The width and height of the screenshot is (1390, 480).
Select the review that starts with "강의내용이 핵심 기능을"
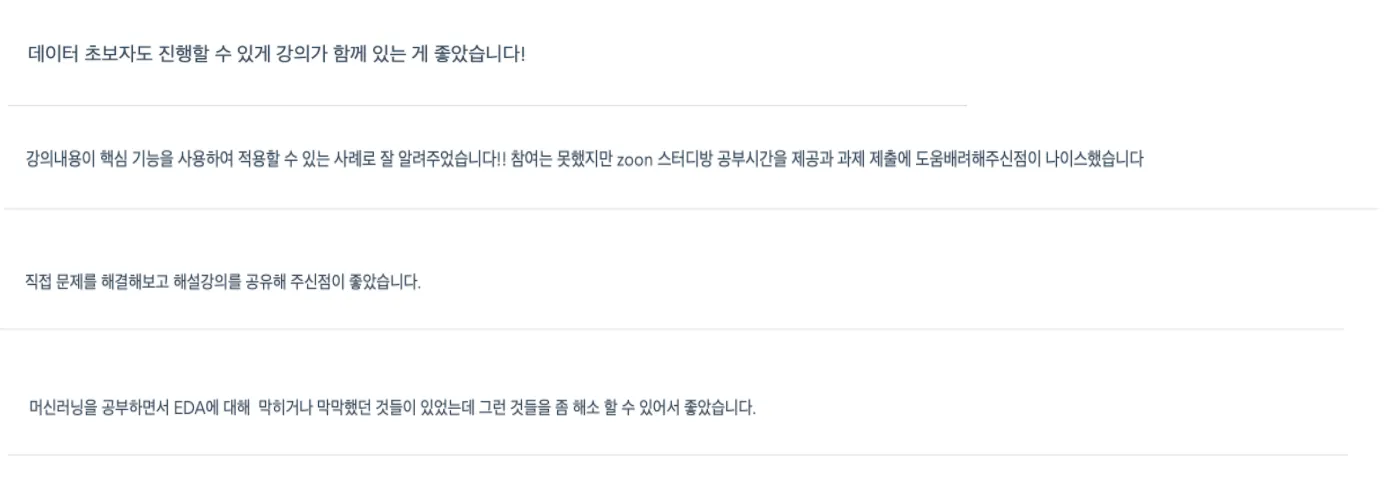(x=583, y=160)
